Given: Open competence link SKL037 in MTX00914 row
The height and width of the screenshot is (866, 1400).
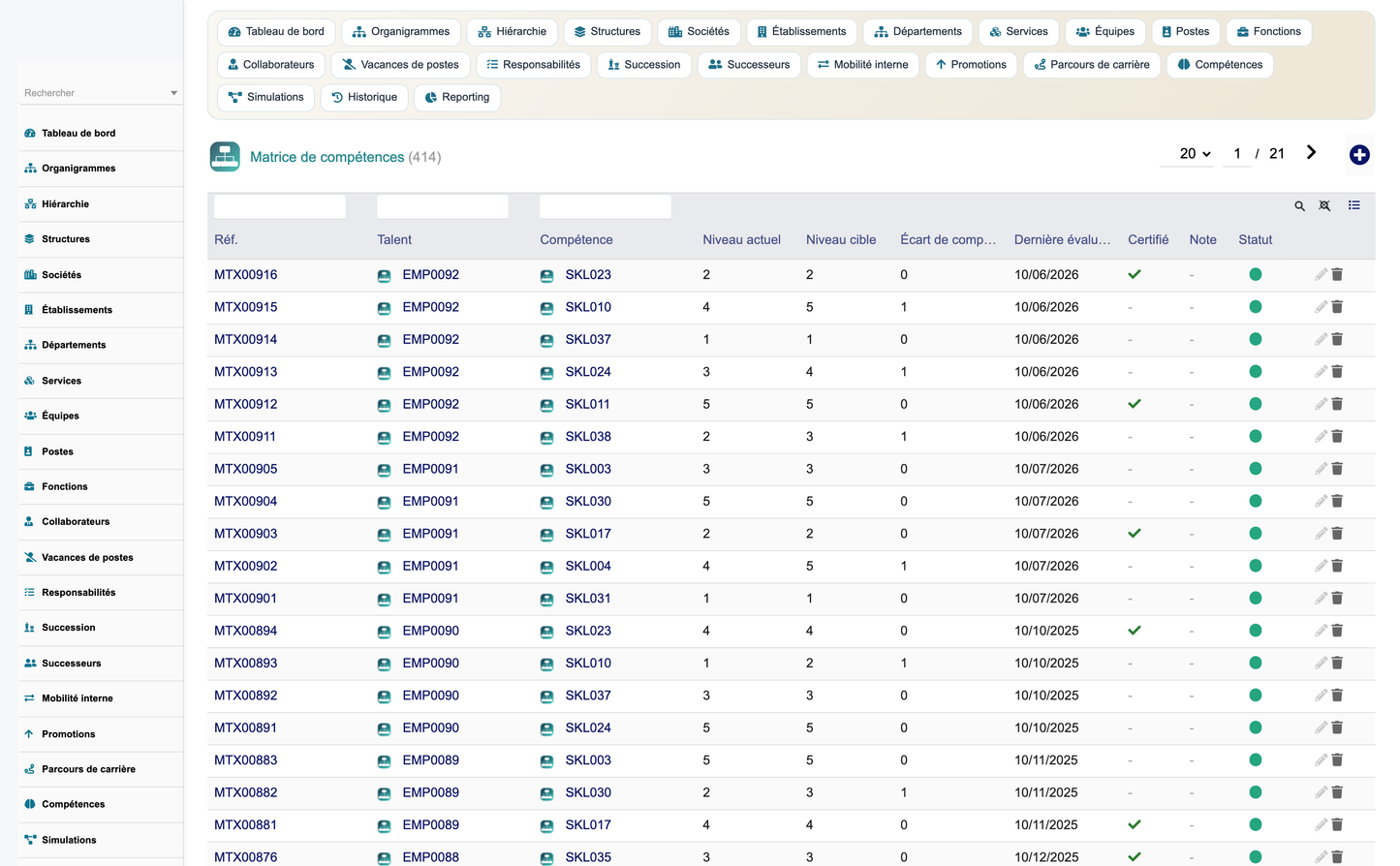Looking at the screenshot, I should tap(588, 340).
